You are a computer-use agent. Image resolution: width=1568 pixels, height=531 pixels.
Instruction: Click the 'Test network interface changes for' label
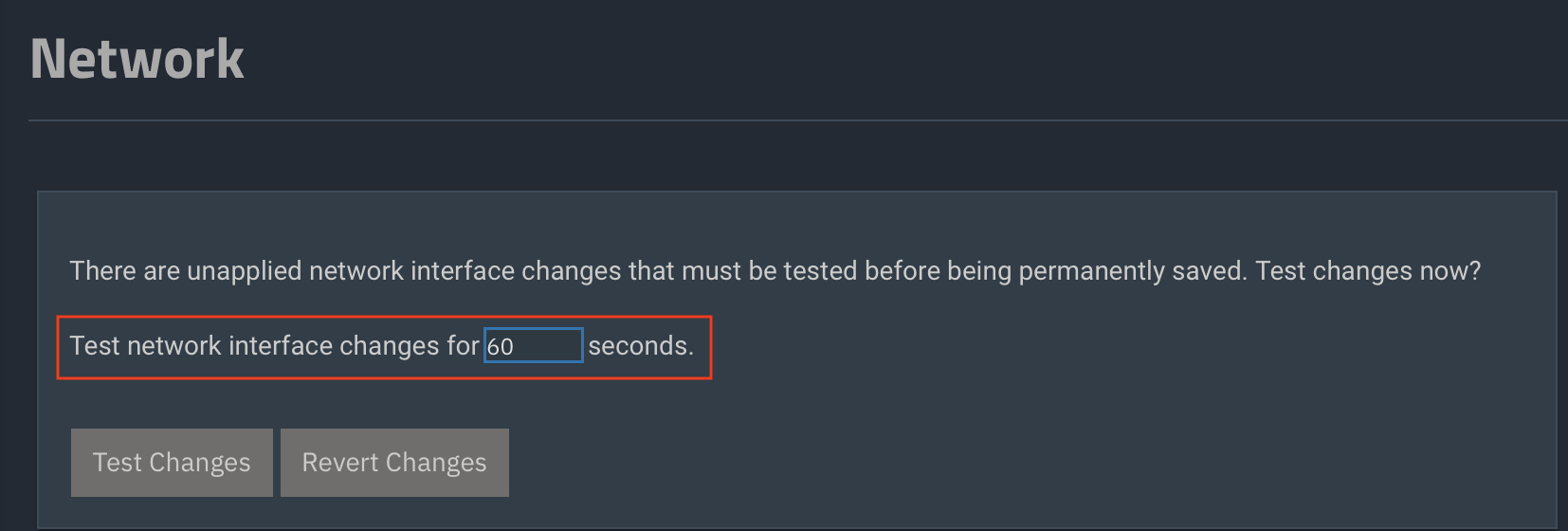pos(274,346)
